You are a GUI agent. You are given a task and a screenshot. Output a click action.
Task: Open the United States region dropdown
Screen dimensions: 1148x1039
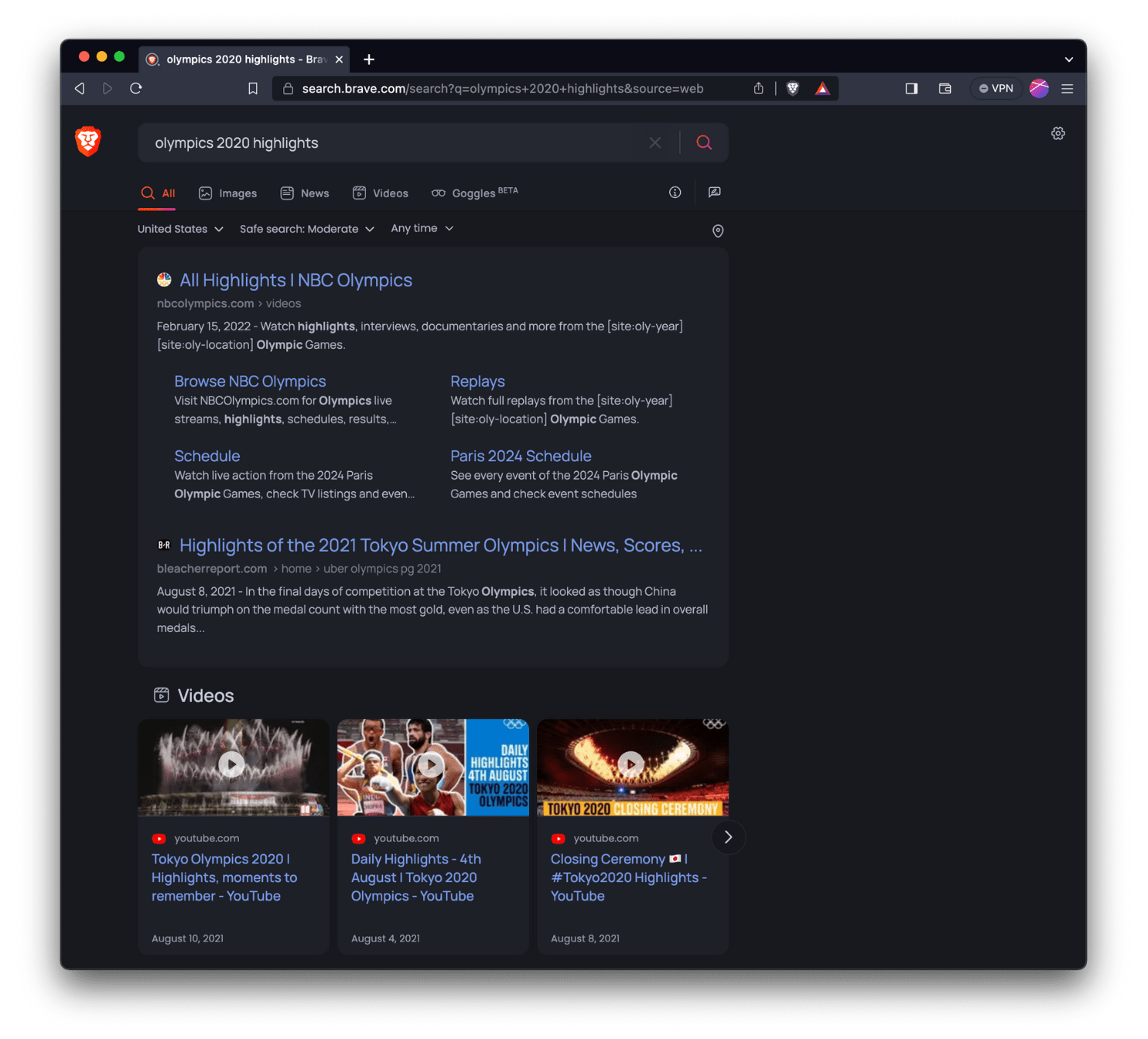[180, 229]
